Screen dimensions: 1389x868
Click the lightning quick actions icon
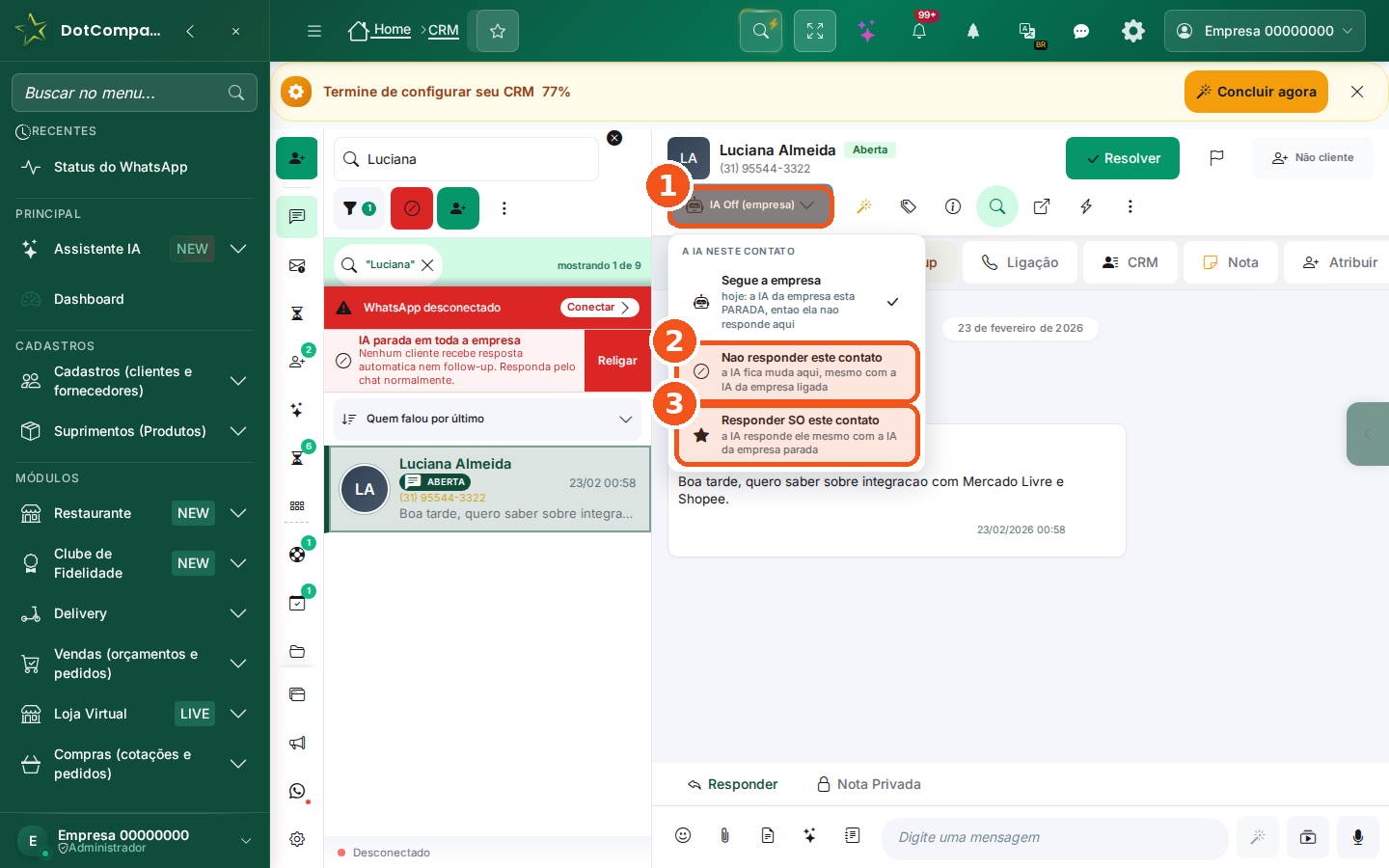tap(1086, 206)
